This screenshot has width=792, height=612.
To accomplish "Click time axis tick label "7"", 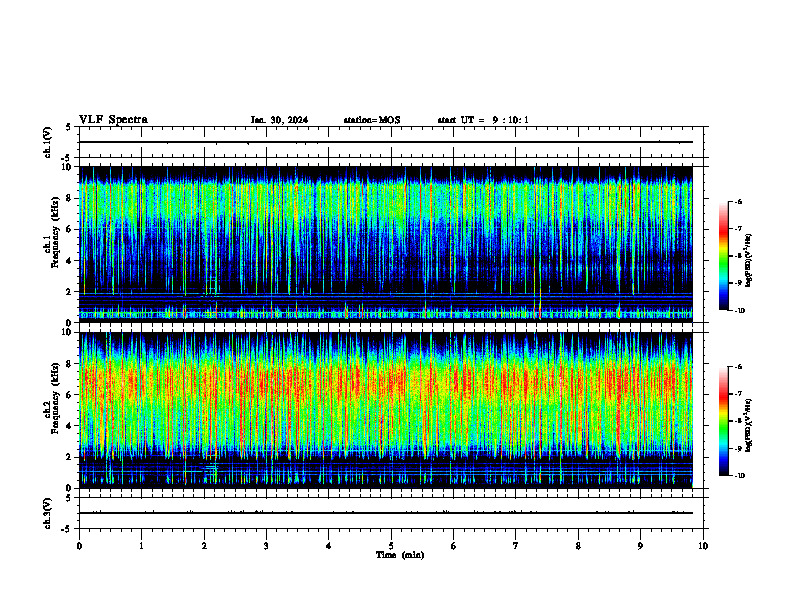I will coord(516,546).
